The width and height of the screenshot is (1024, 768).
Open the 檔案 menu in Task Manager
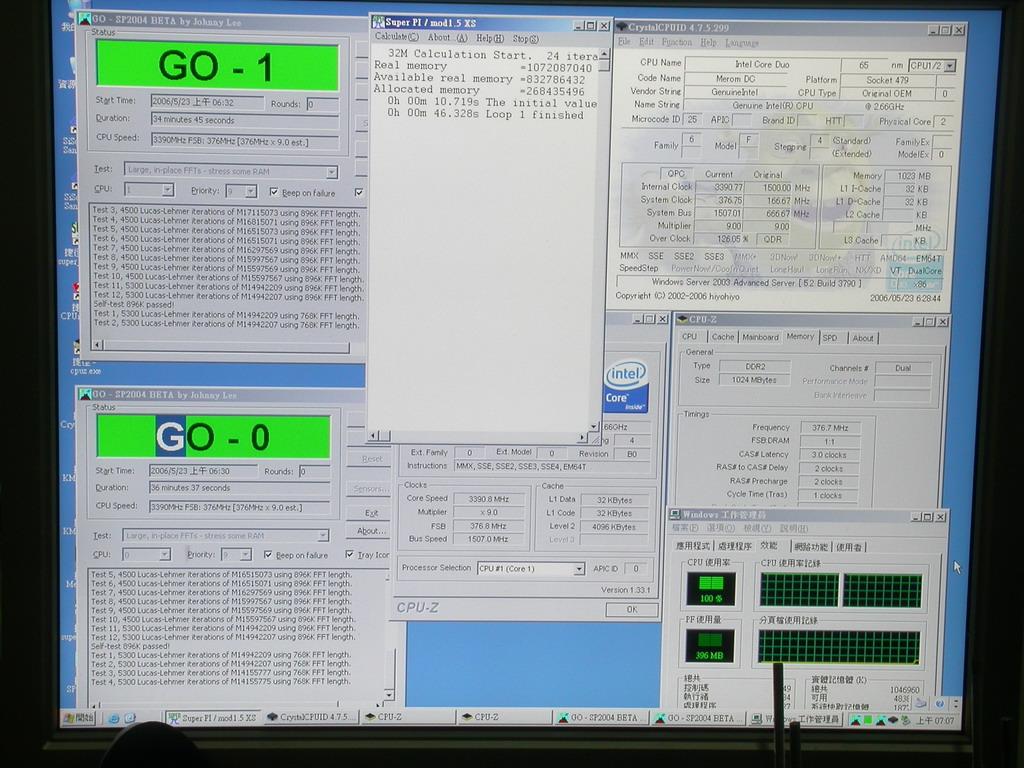(x=684, y=528)
